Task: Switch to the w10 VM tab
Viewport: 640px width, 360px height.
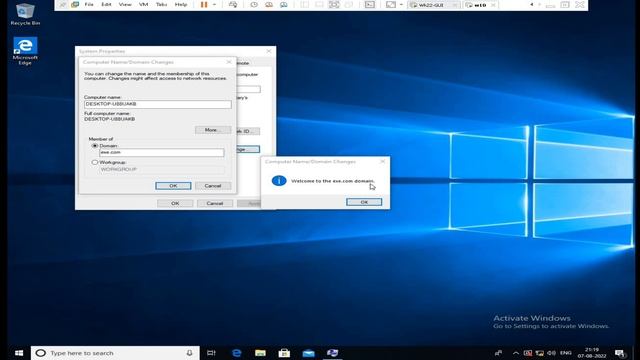Action: [x=480, y=5]
